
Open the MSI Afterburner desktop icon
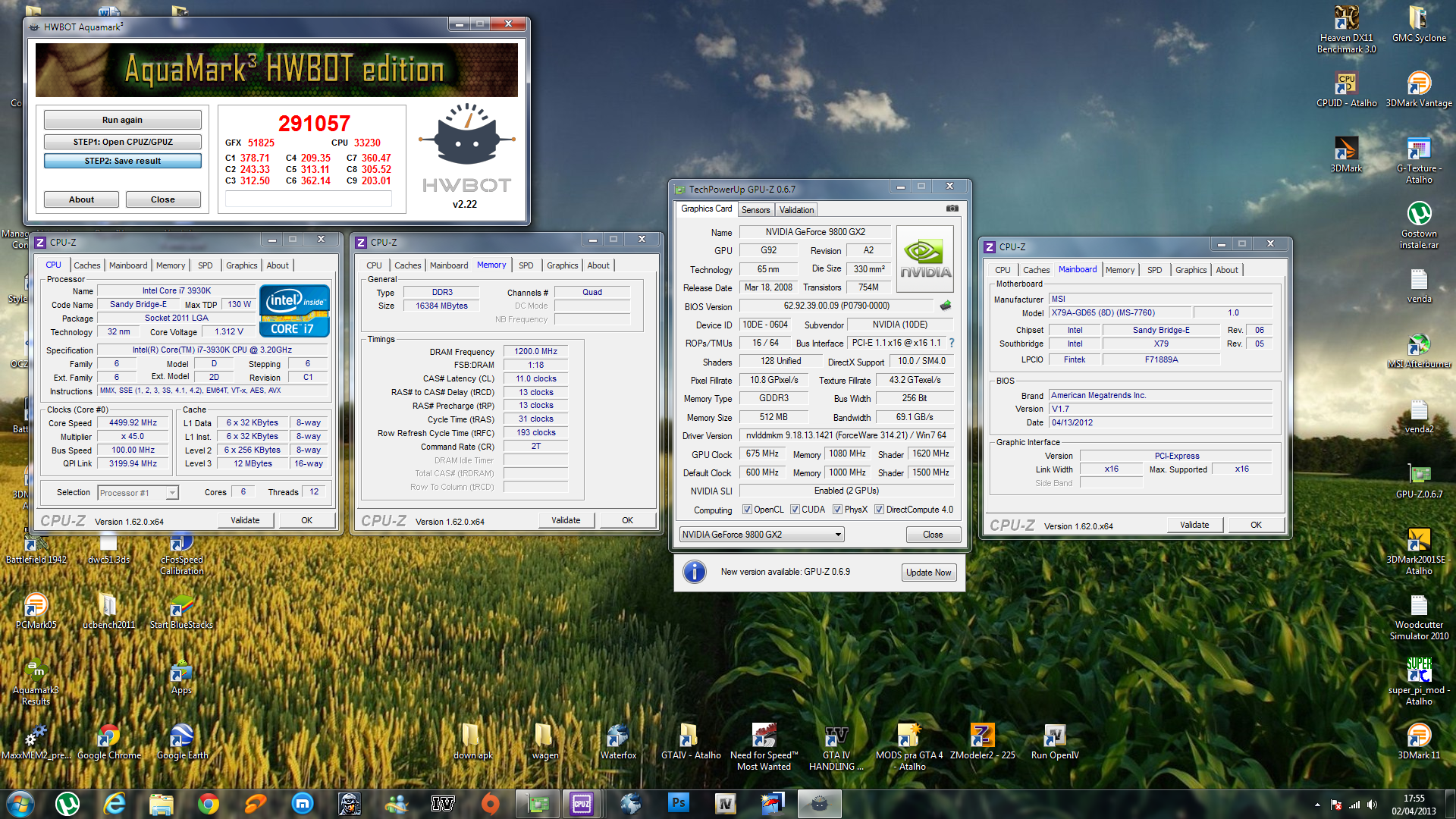click(x=1418, y=350)
